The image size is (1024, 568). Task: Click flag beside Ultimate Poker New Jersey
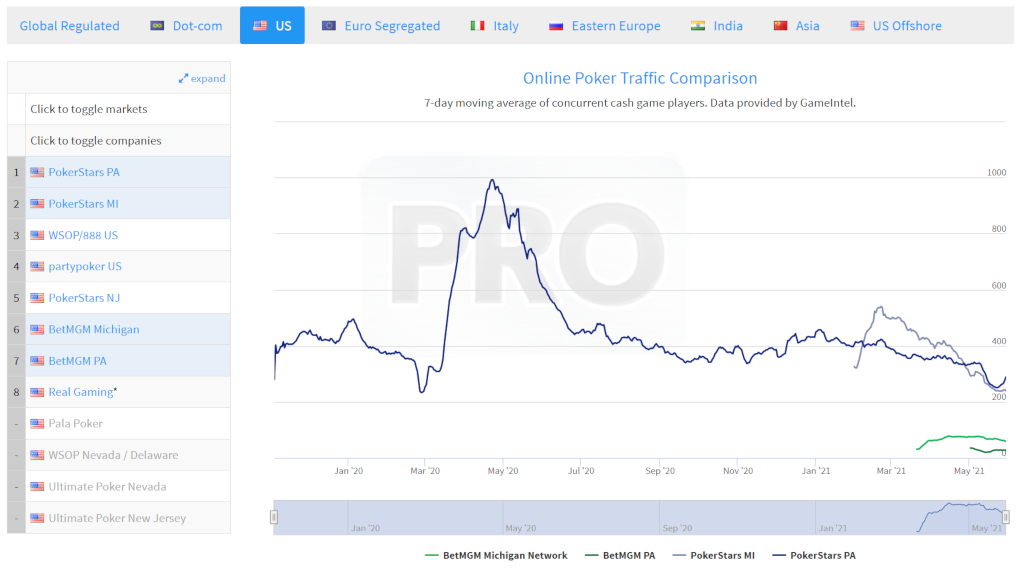pos(37,518)
